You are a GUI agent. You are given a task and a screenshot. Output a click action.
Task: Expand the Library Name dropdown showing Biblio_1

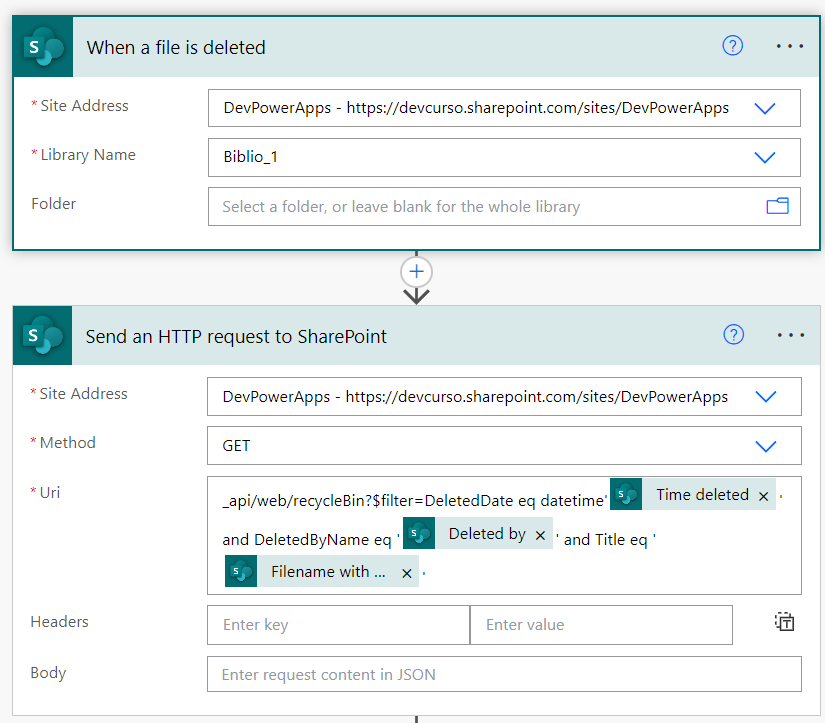764,157
